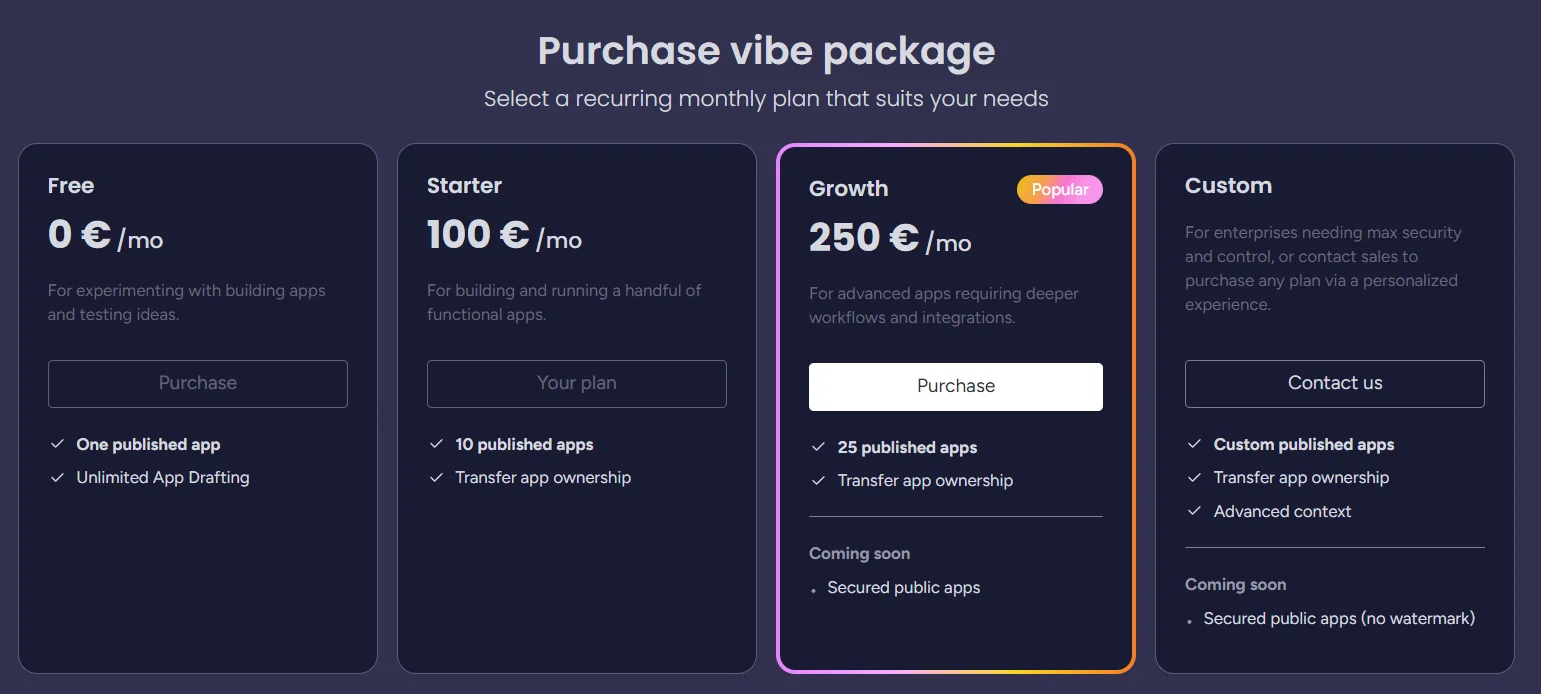1541x694 pixels.
Task: Click the "Contact us" button
Action: coord(1334,383)
